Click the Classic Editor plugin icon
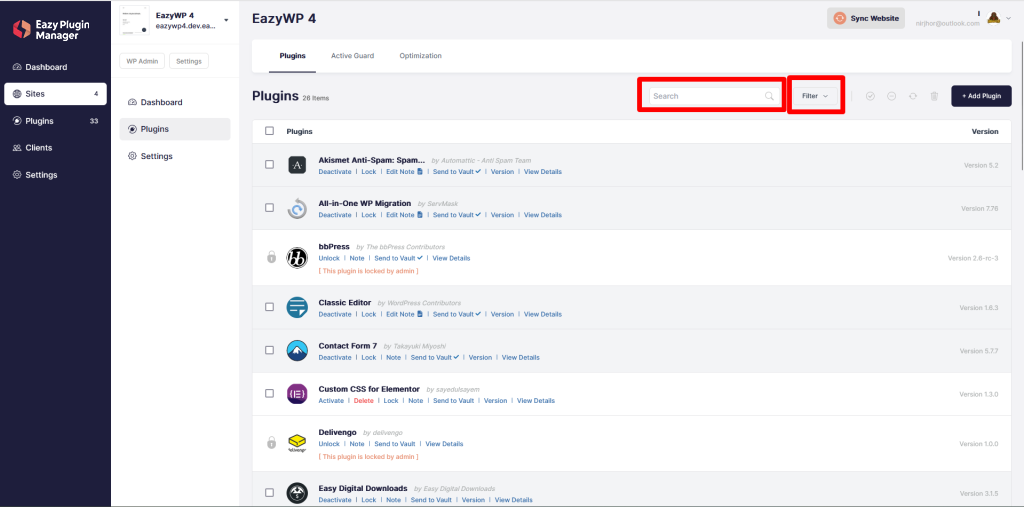1024x507 pixels. pyautogui.click(x=297, y=307)
